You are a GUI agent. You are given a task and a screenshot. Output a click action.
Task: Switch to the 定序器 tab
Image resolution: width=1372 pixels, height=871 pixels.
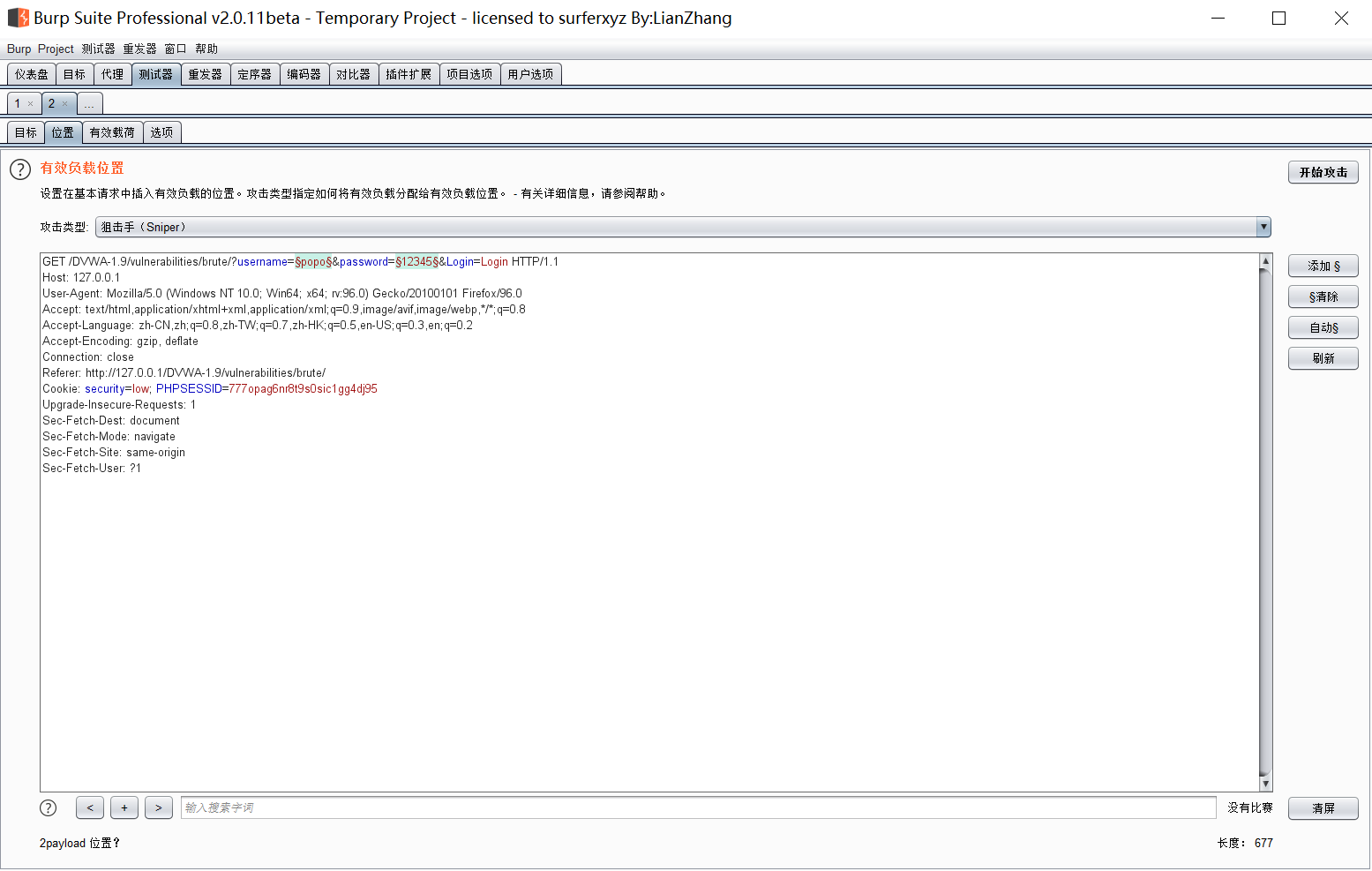point(255,74)
